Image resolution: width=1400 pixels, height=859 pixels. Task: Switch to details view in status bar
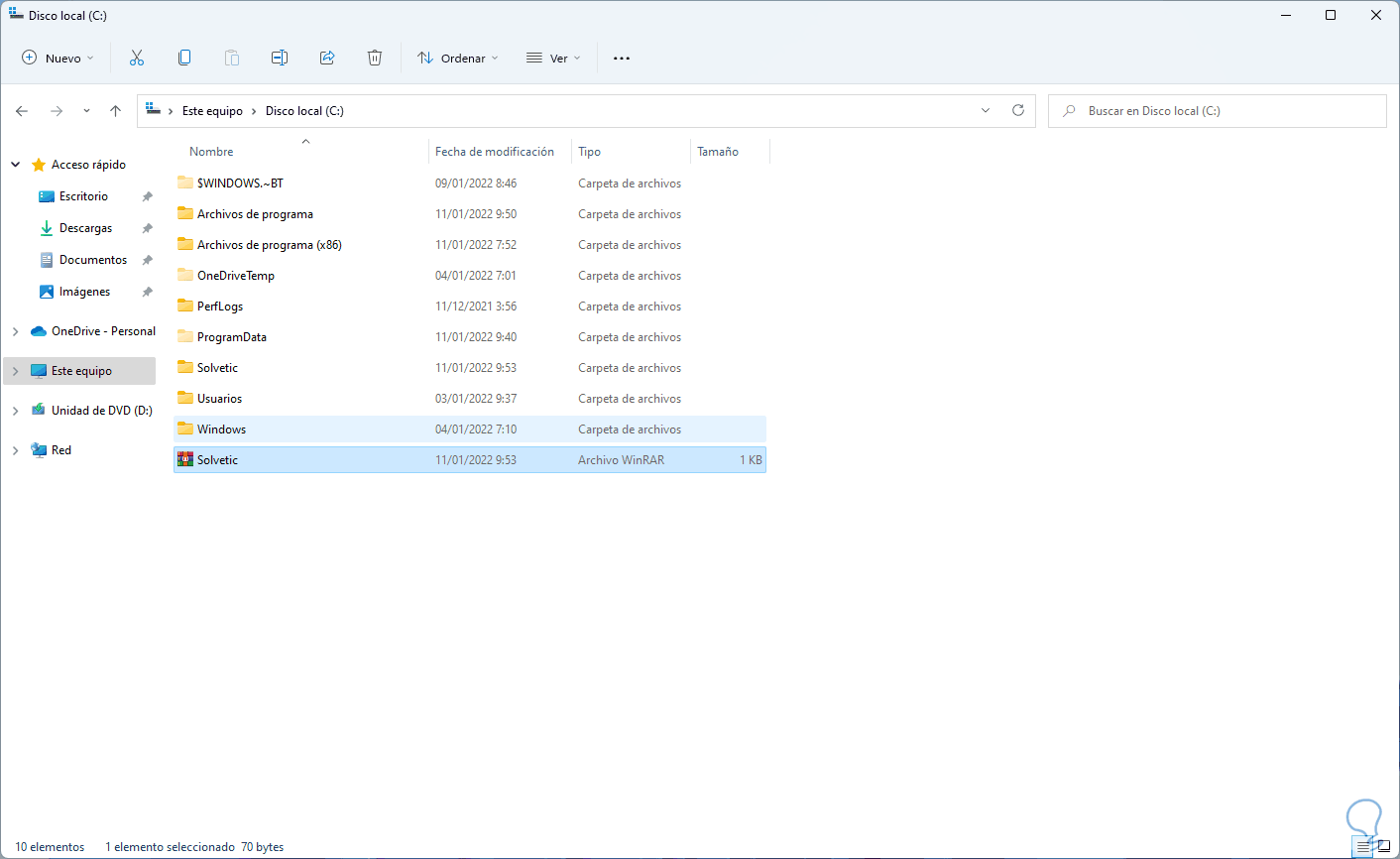coord(1363,847)
